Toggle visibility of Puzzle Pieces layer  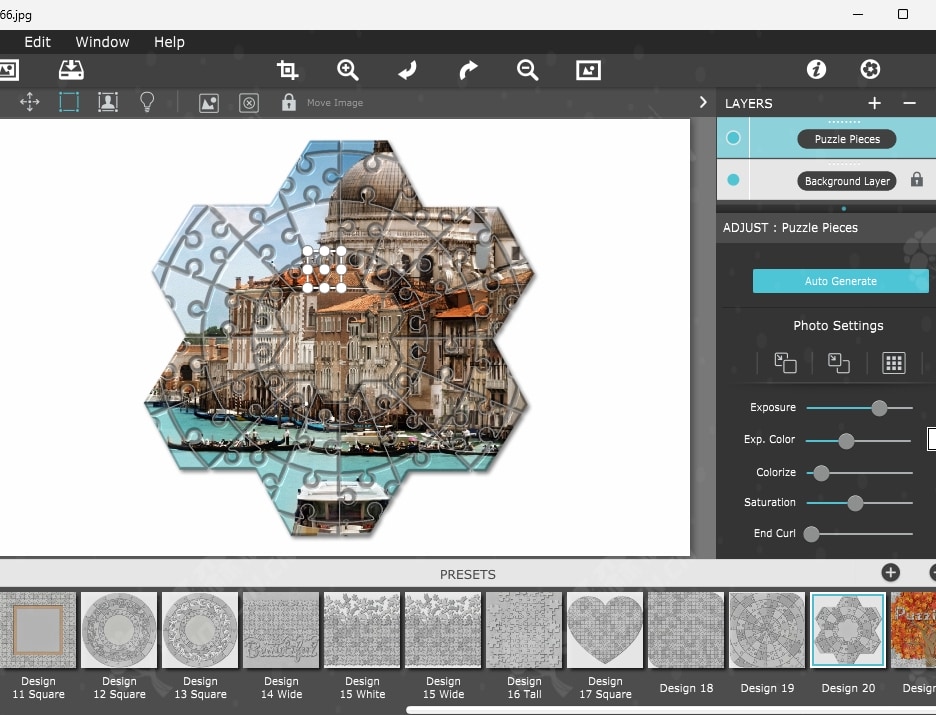(733, 139)
